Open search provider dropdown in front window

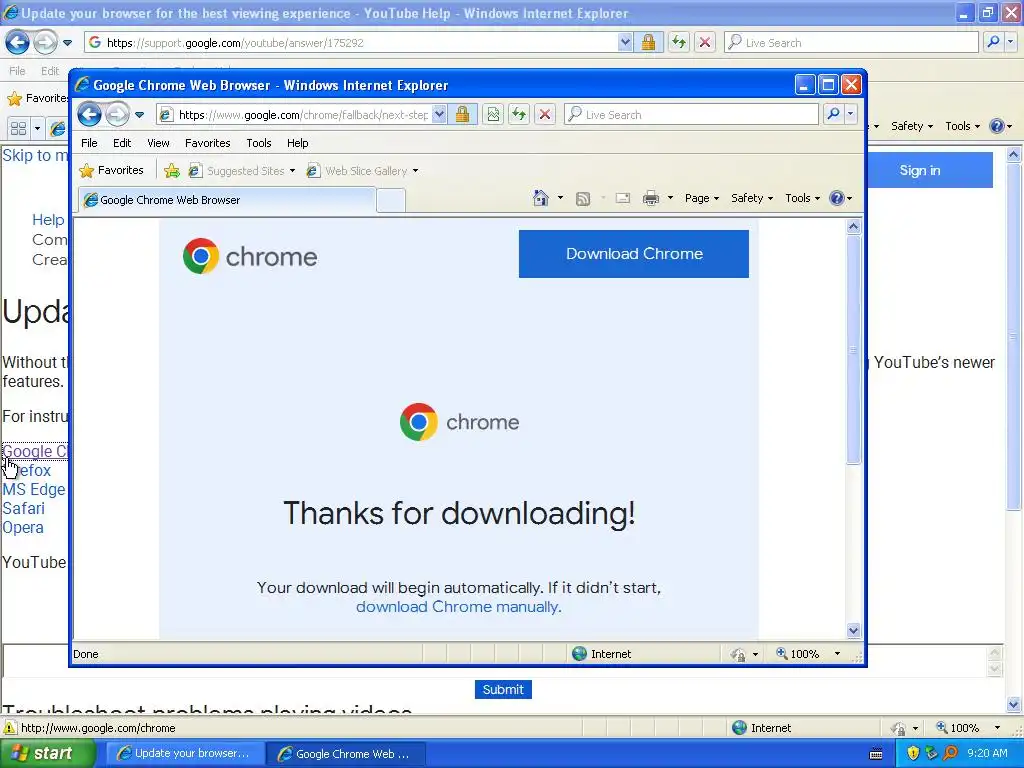[x=850, y=115]
